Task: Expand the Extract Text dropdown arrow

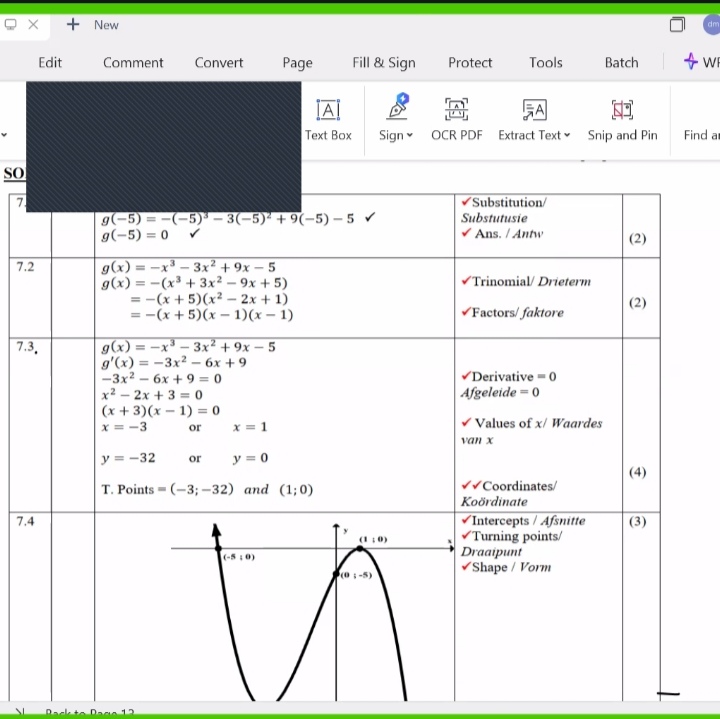Action: [x=567, y=136]
